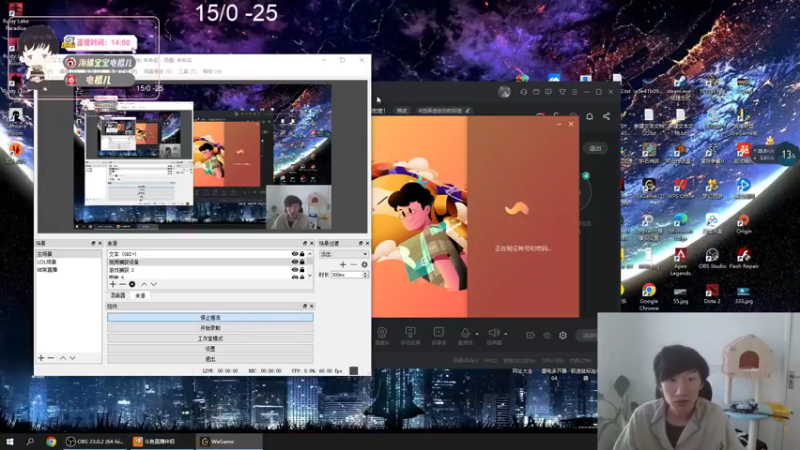This screenshot has width=800, height=450.
Task: Click sources list scroll-up arrow
Action: [310, 254]
